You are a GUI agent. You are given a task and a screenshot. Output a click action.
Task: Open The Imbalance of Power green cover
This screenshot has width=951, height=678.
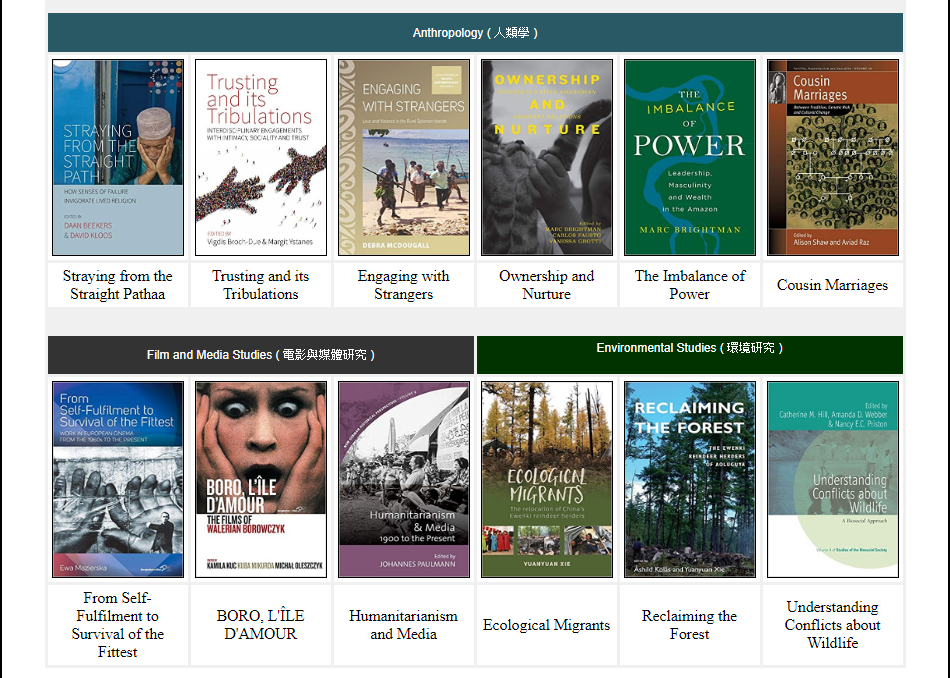pos(690,158)
